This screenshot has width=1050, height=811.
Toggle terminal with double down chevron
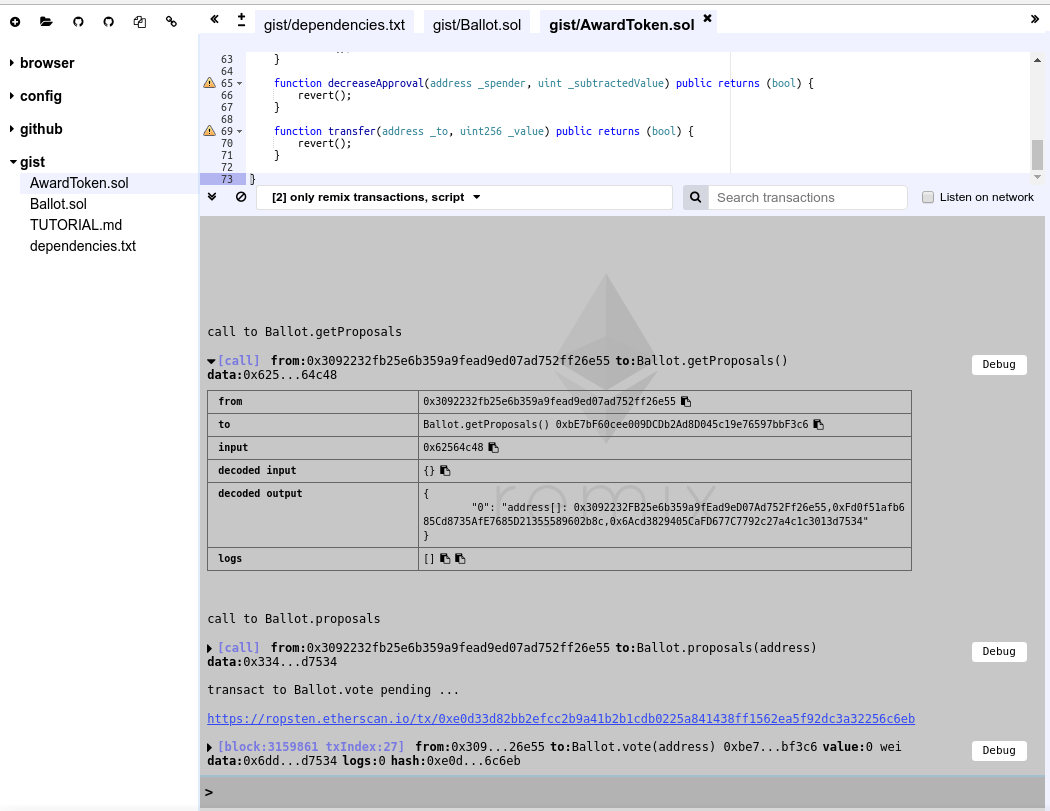coord(212,197)
